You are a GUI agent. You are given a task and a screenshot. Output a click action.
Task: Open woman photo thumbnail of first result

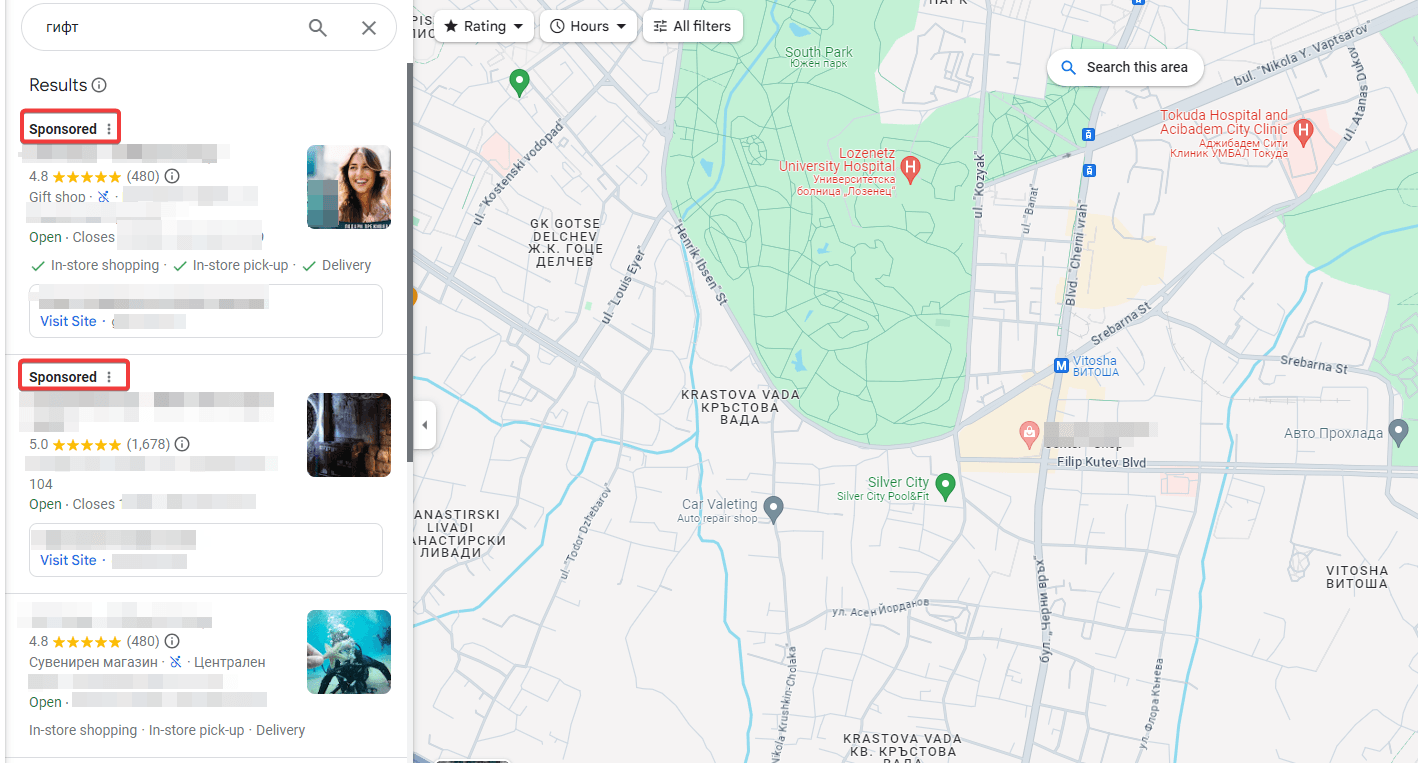click(349, 187)
